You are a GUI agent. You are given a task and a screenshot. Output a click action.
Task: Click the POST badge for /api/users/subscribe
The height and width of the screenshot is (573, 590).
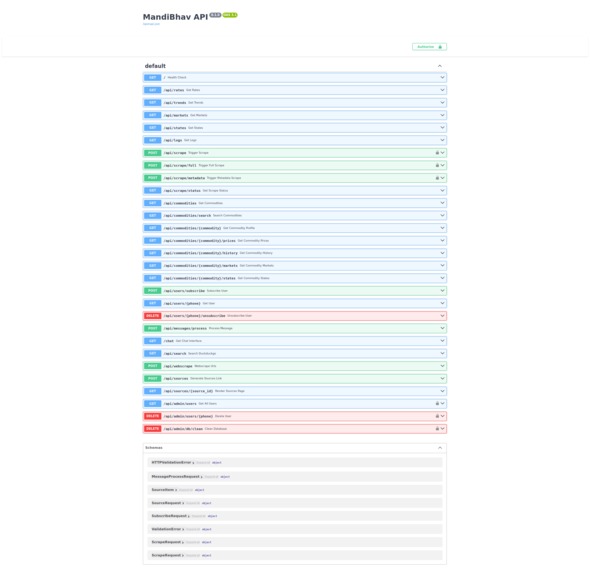(x=152, y=291)
